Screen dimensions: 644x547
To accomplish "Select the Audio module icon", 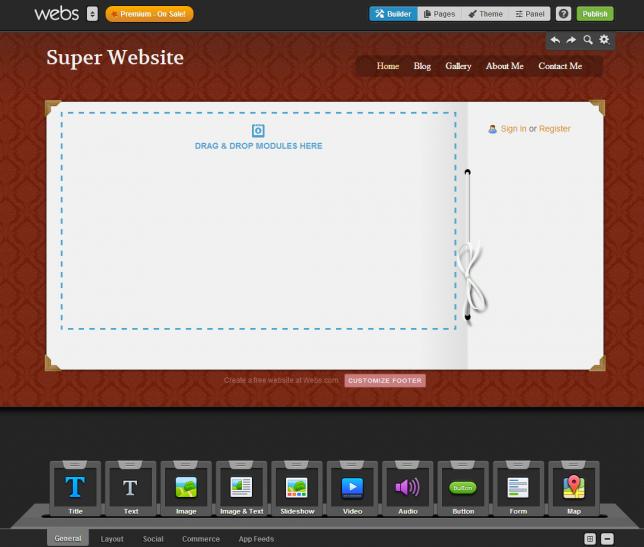I will coord(407,487).
